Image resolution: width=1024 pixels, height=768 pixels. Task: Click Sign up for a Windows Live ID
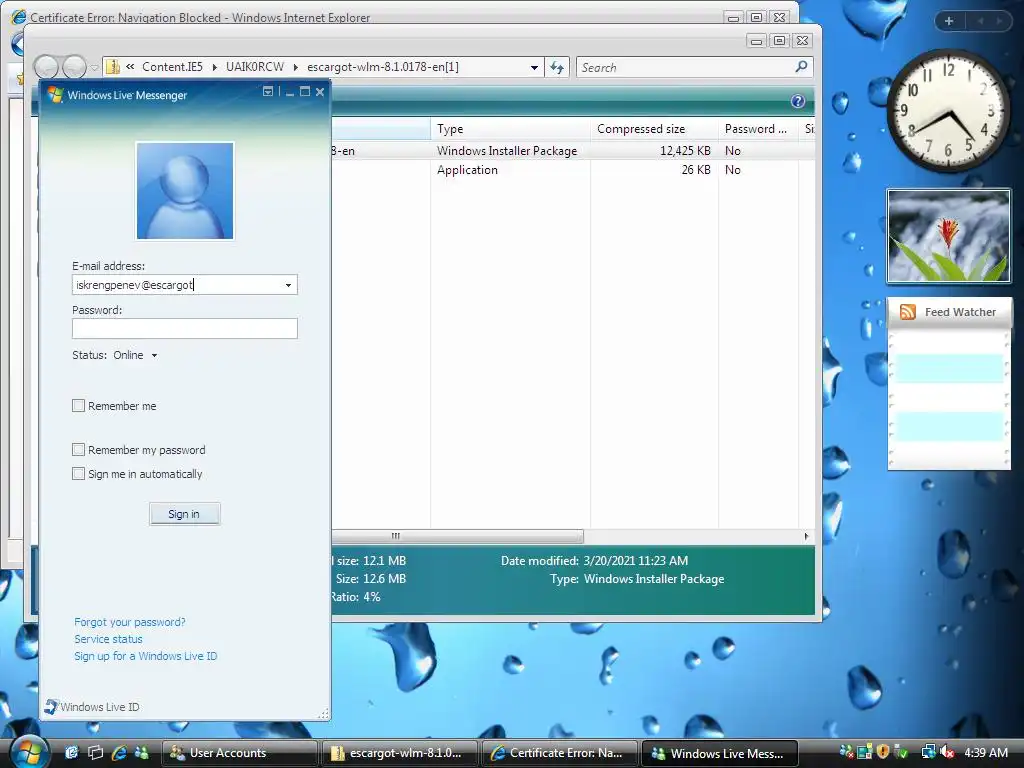[146, 656]
